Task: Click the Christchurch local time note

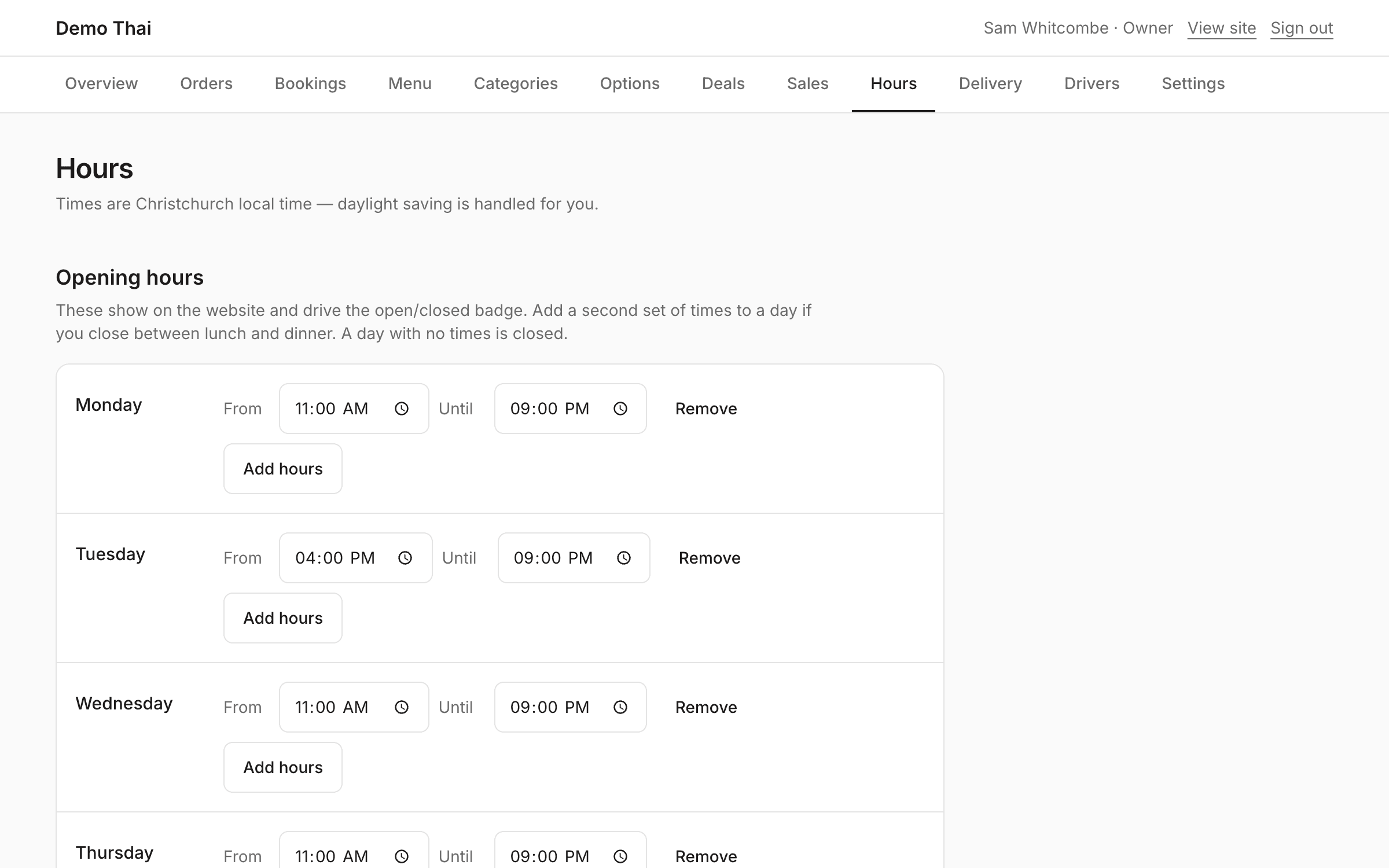Action: click(x=327, y=204)
